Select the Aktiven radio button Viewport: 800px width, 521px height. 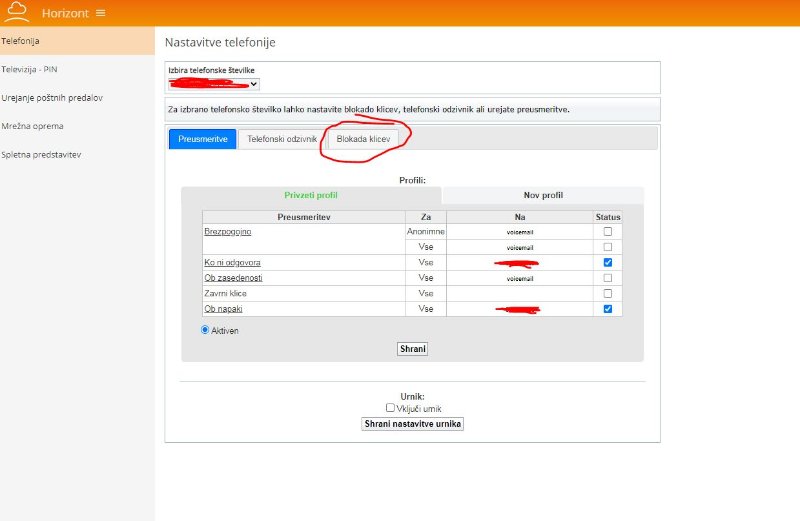(206, 330)
